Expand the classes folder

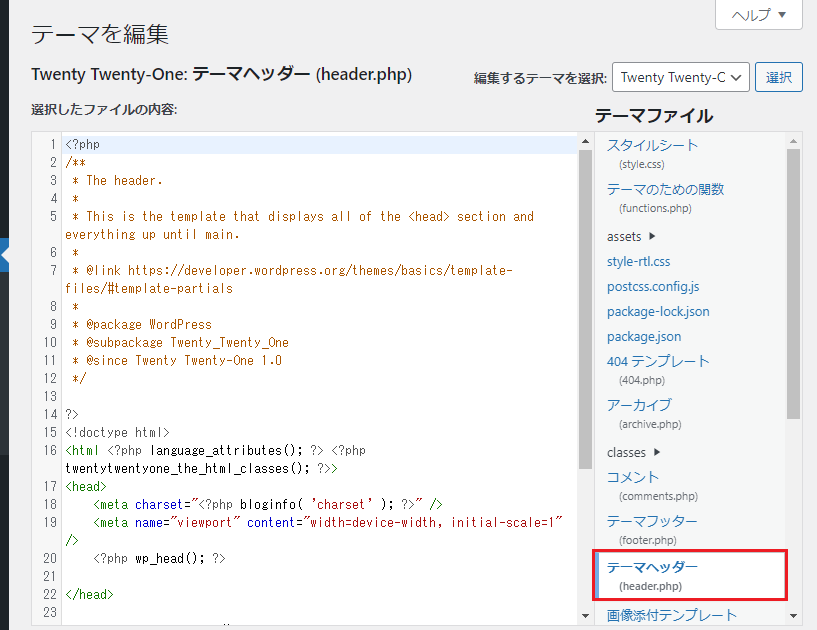click(633, 452)
